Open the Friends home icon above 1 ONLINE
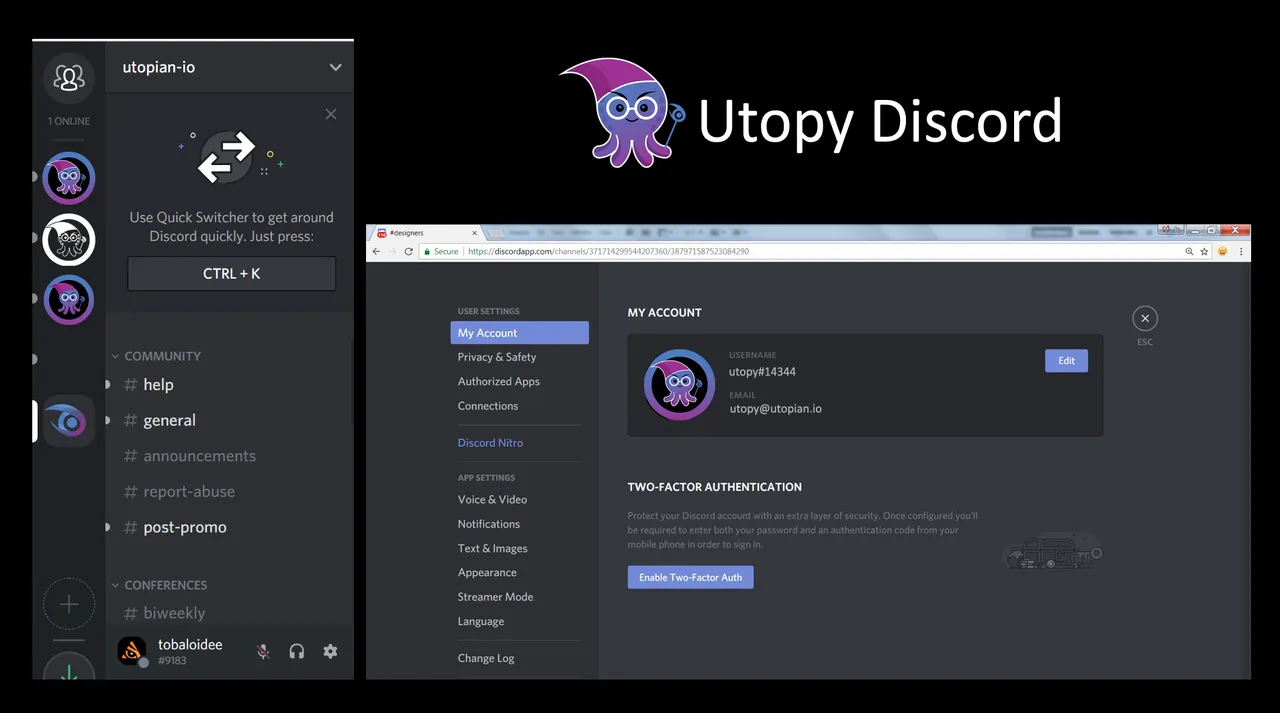 tap(69, 77)
